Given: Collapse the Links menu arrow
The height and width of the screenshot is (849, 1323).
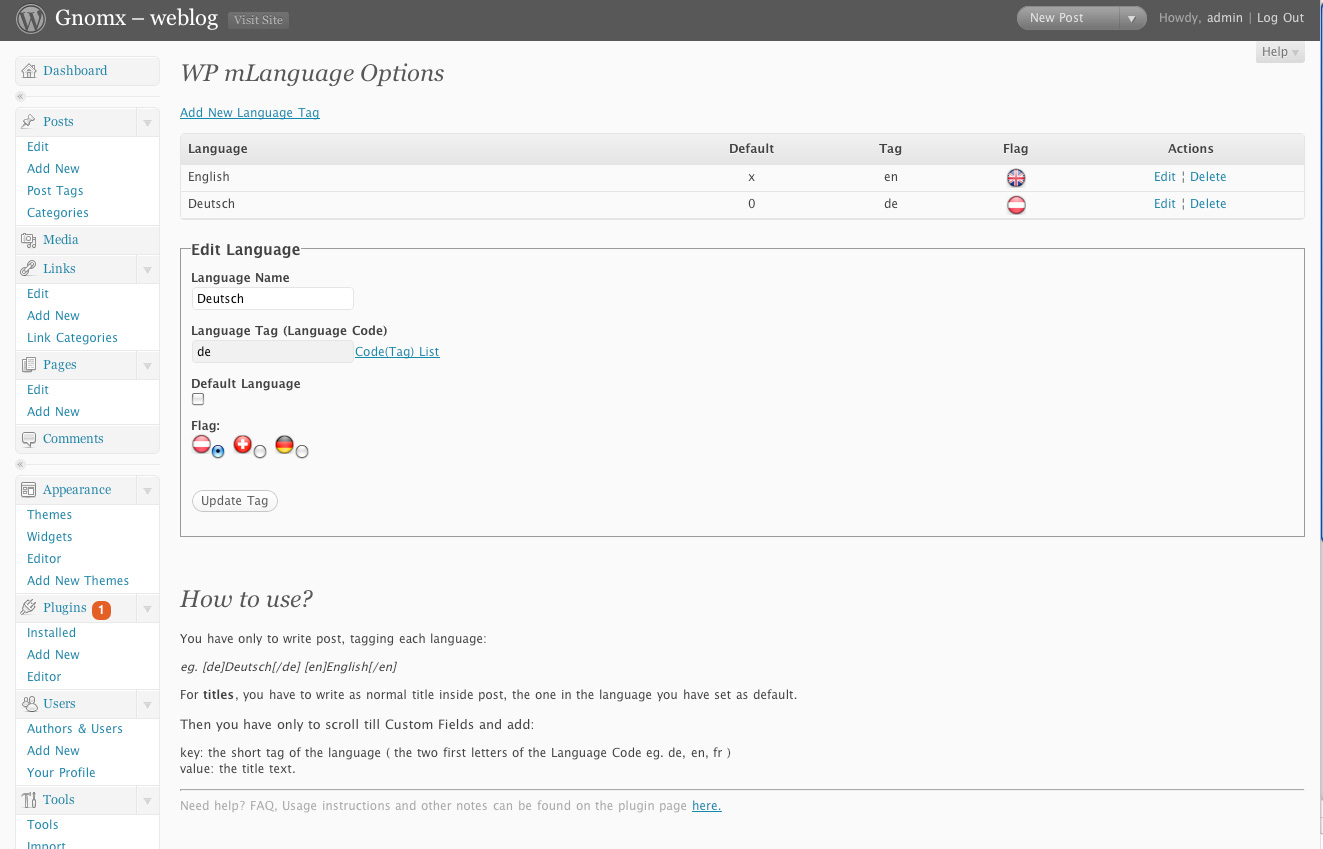Looking at the screenshot, I should tap(147, 270).
